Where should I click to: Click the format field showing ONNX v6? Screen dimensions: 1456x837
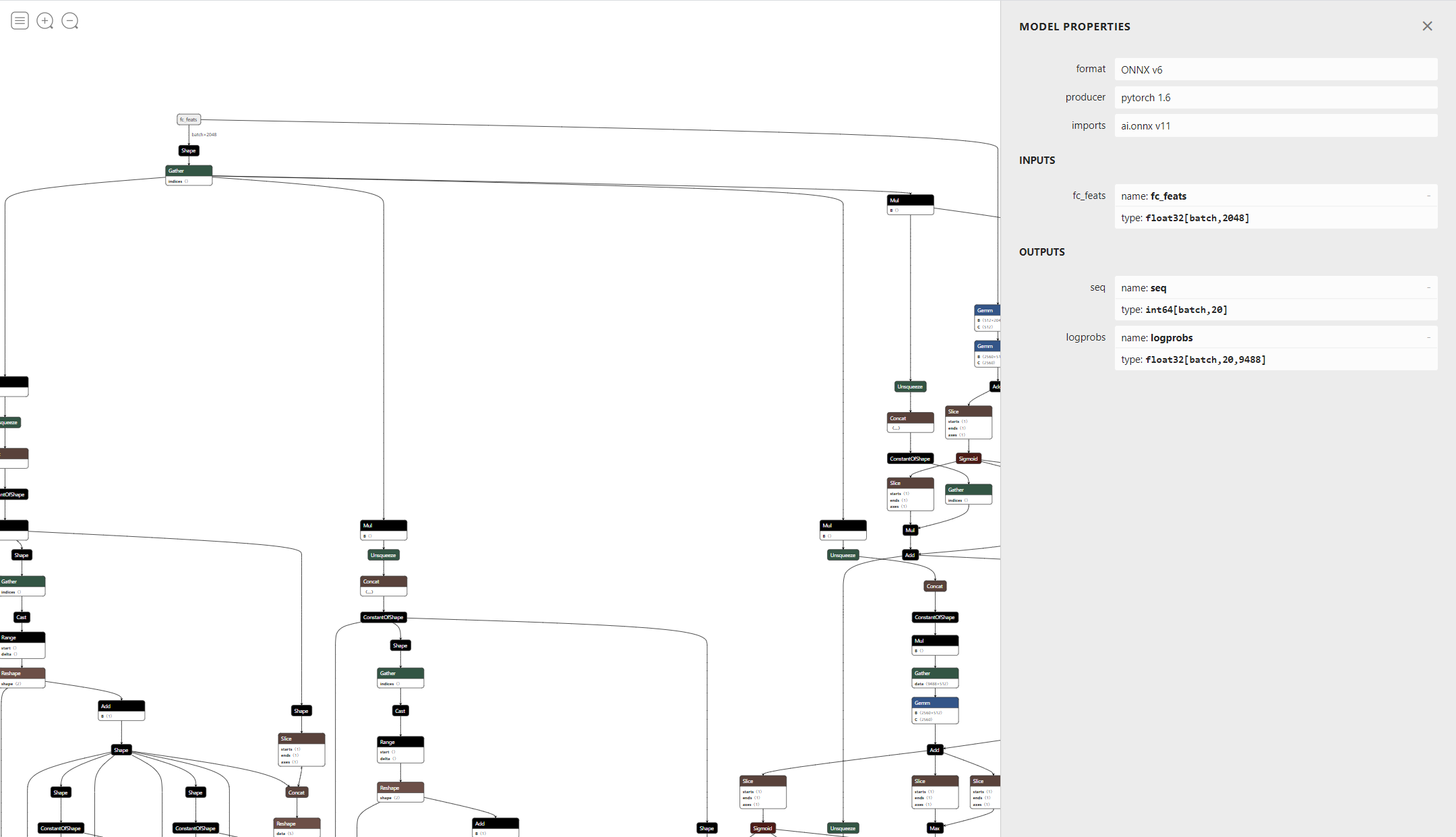[x=1275, y=69]
